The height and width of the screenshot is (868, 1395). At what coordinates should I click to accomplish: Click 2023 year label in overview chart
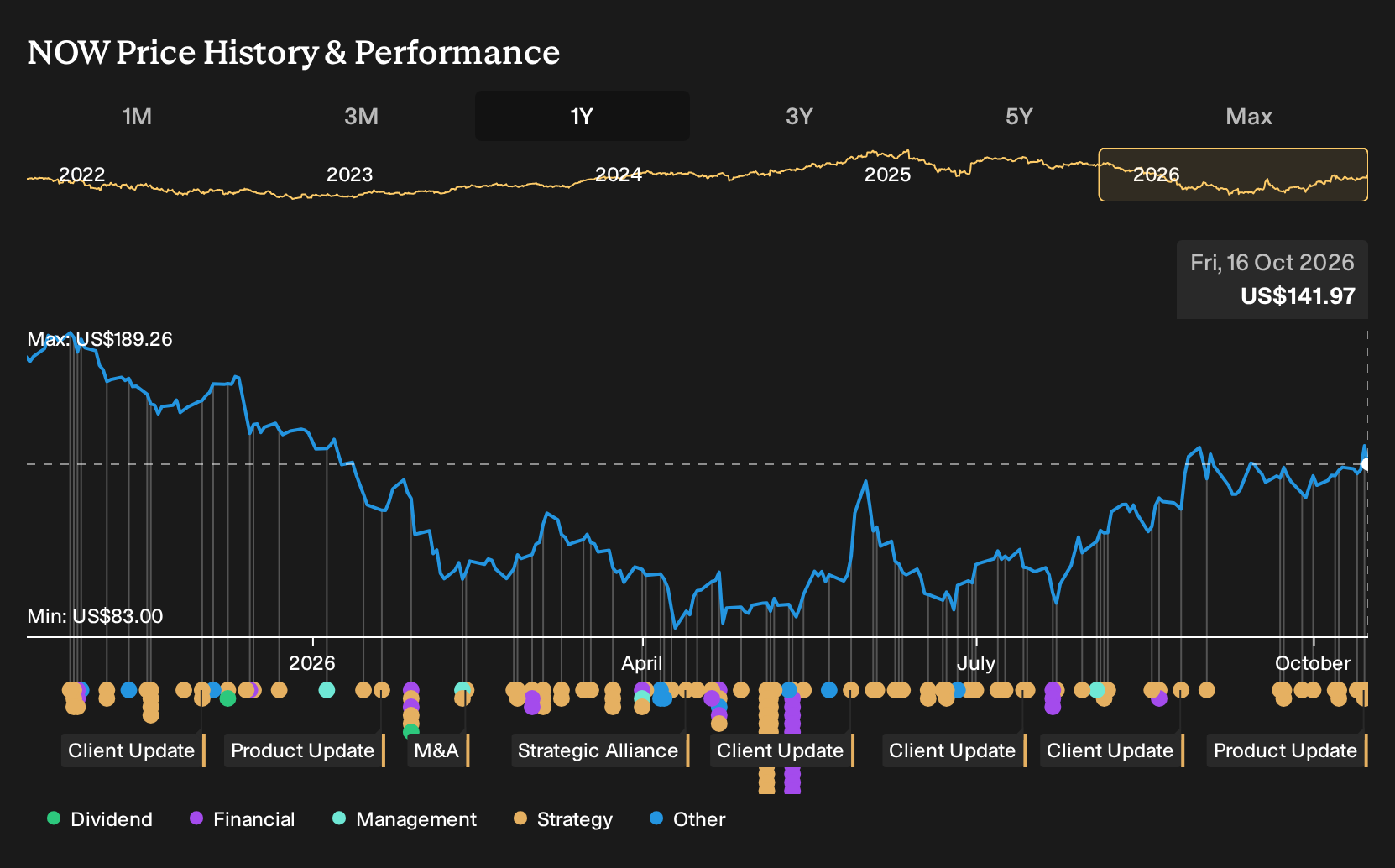coord(349,175)
